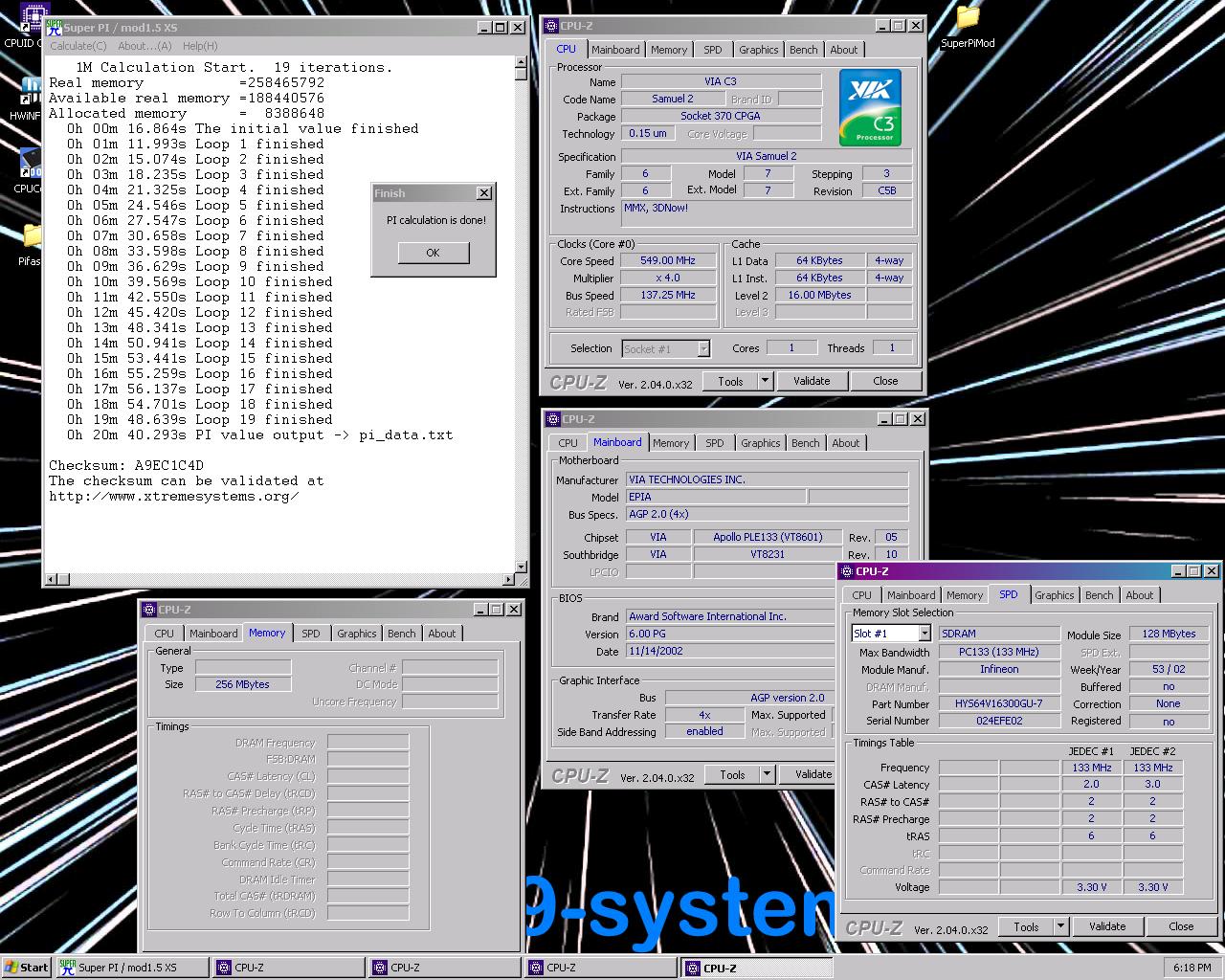This screenshot has width=1225, height=980.
Task: Click CPU-Z SPD window title icon
Action: coord(847,571)
